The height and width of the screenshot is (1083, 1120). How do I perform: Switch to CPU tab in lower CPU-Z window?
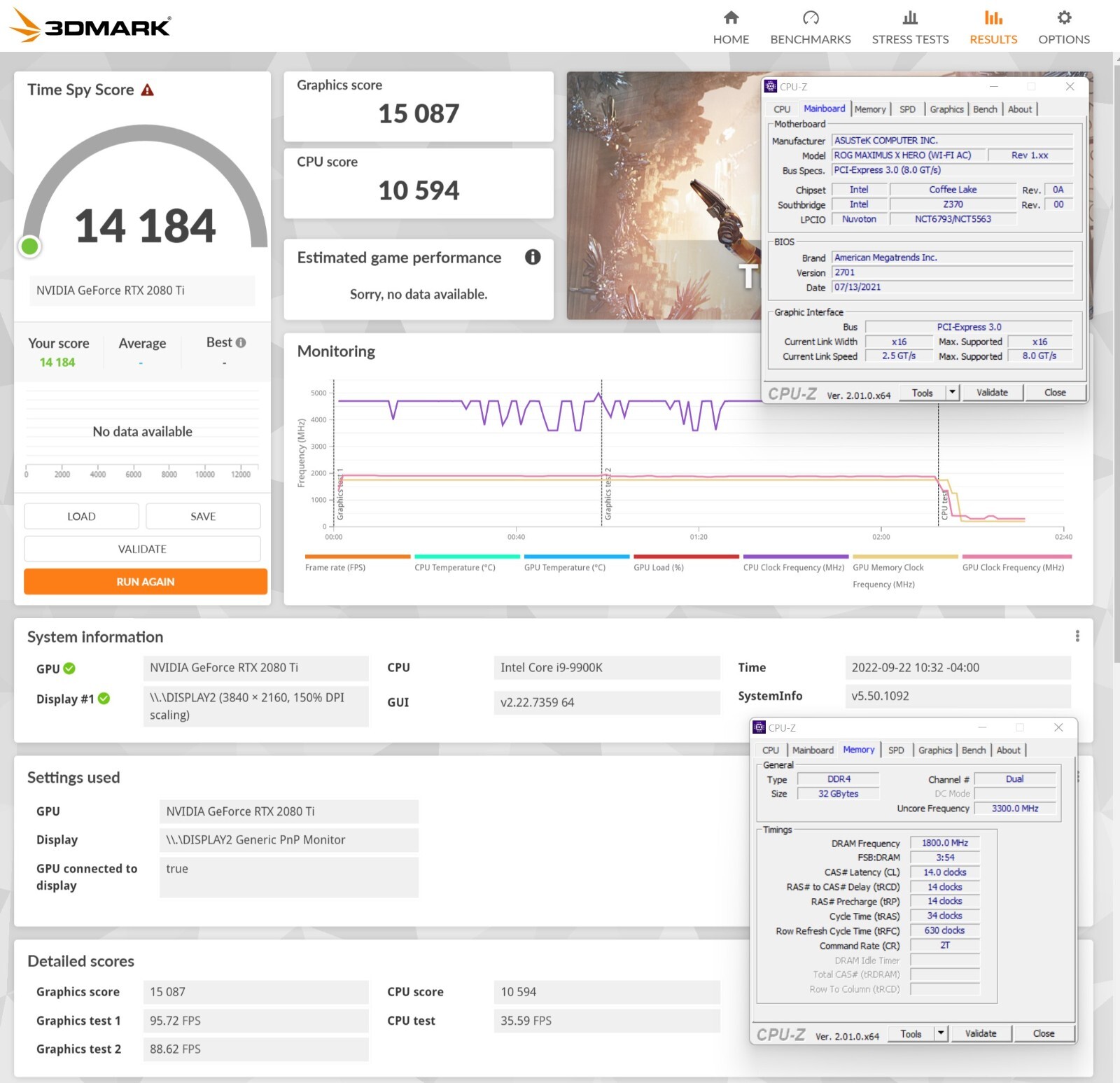tap(771, 750)
